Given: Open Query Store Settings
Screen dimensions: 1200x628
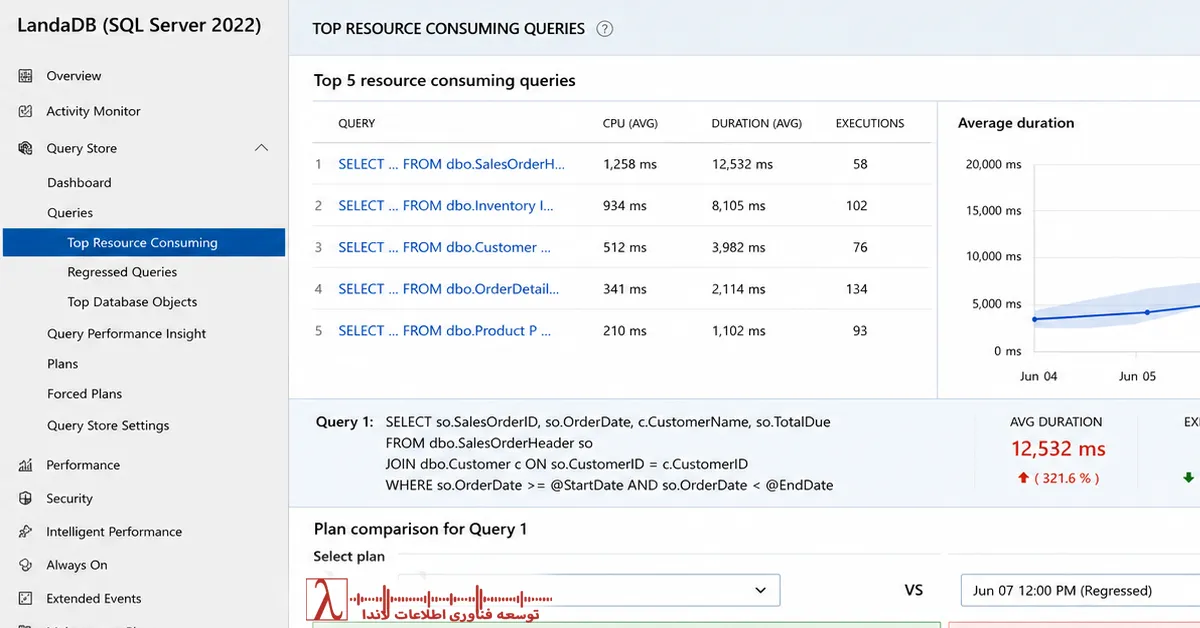Looking at the screenshot, I should 108,425.
